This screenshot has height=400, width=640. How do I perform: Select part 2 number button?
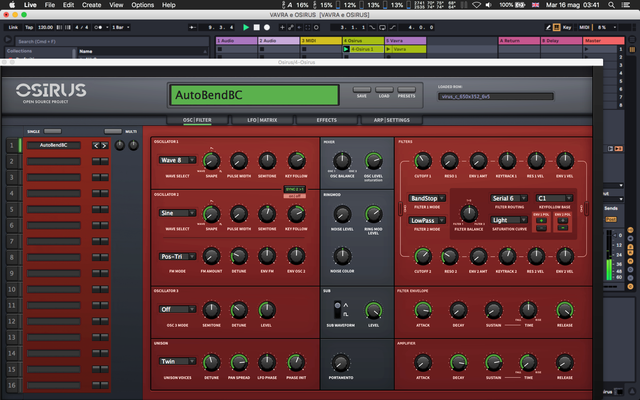tap(12, 161)
